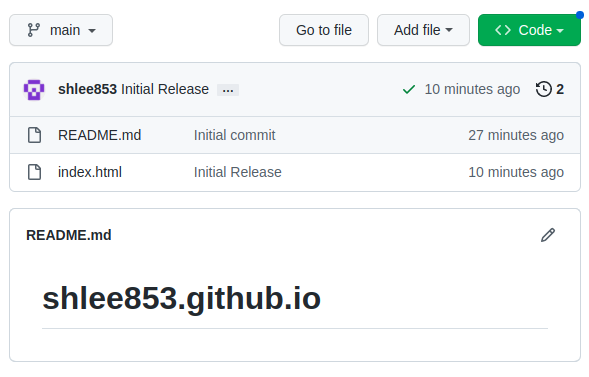Open the README.md file
The height and width of the screenshot is (377, 589).
coord(100,135)
